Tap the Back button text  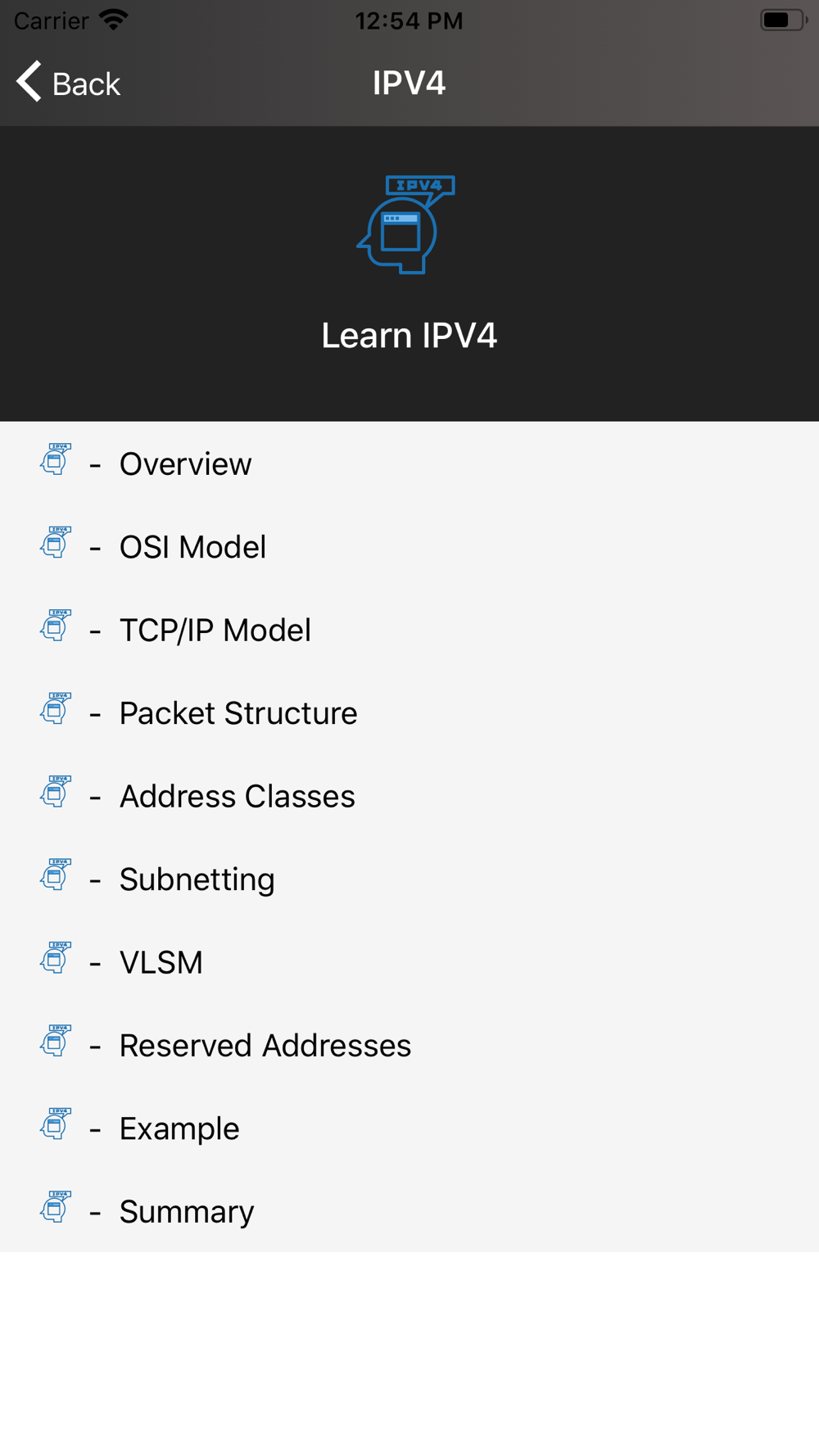click(86, 84)
